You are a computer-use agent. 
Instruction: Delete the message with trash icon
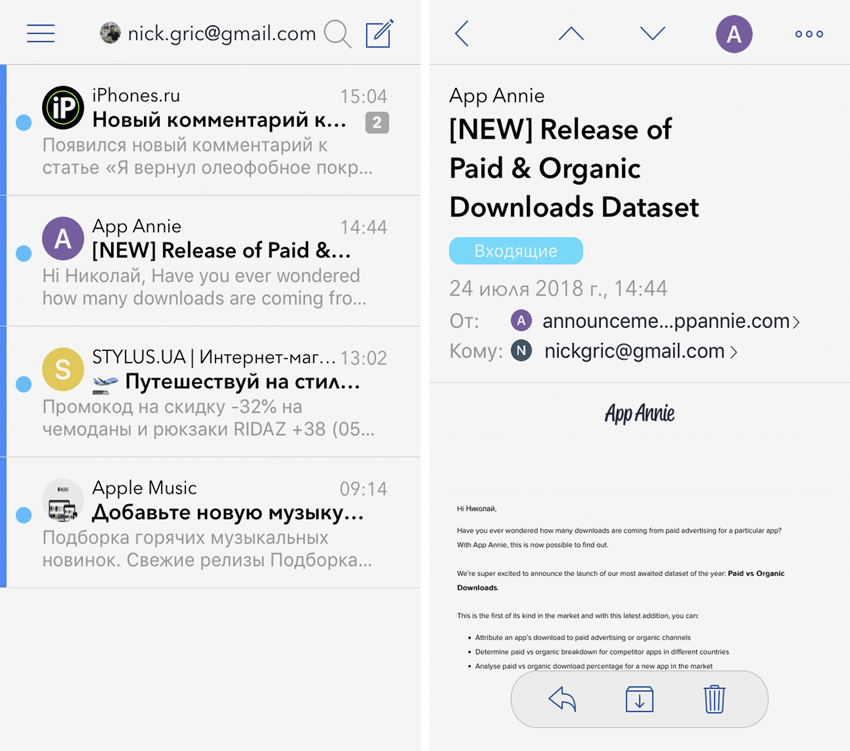tap(714, 698)
